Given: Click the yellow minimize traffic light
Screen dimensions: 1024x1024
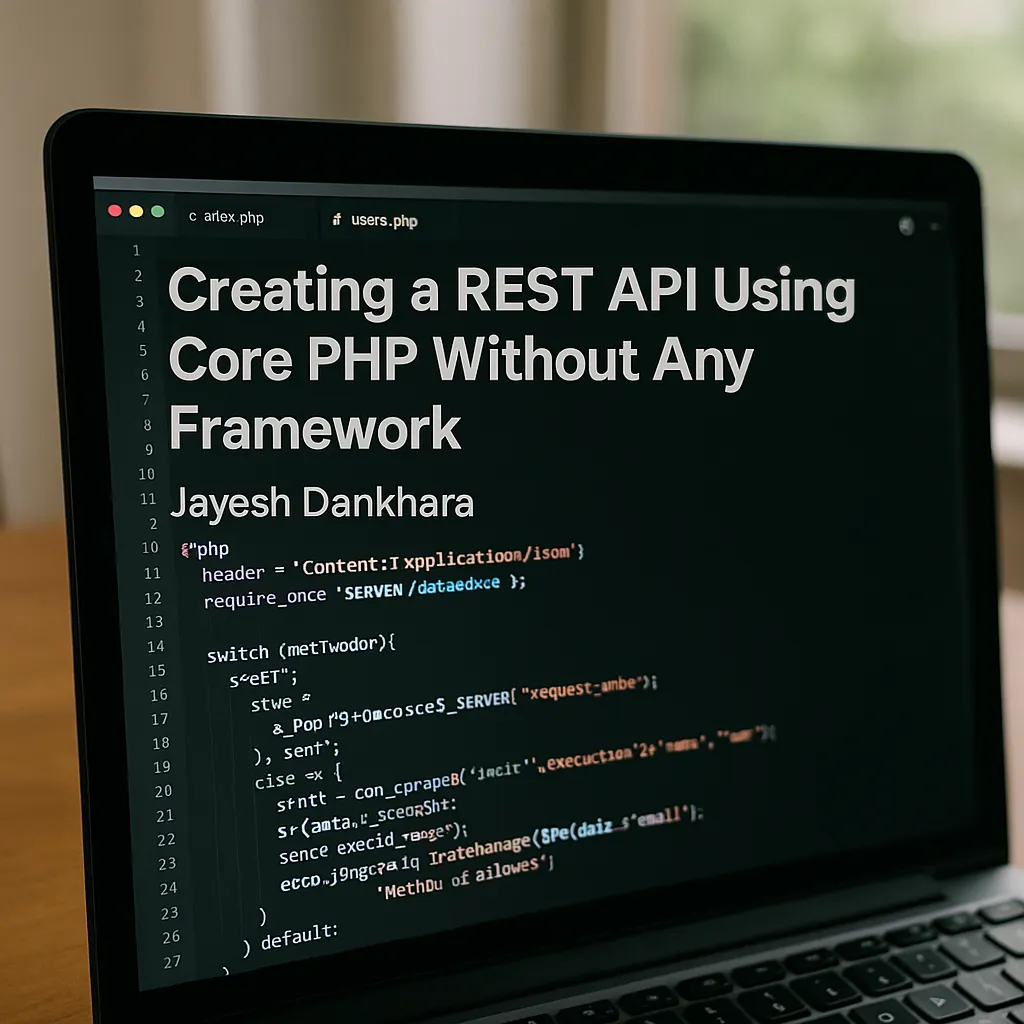Looking at the screenshot, I should point(134,211).
